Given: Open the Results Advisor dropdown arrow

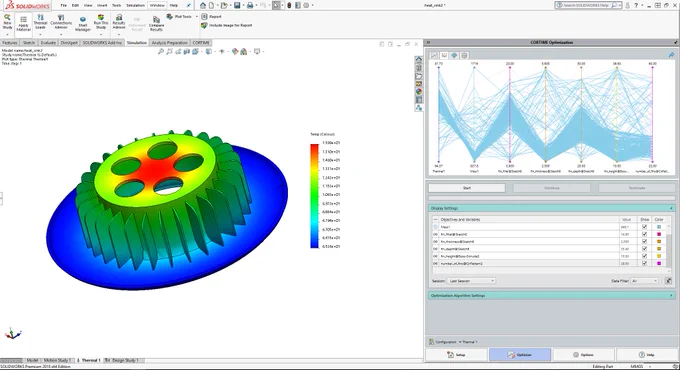Looking at the screenshot, I should click(119, 34).
